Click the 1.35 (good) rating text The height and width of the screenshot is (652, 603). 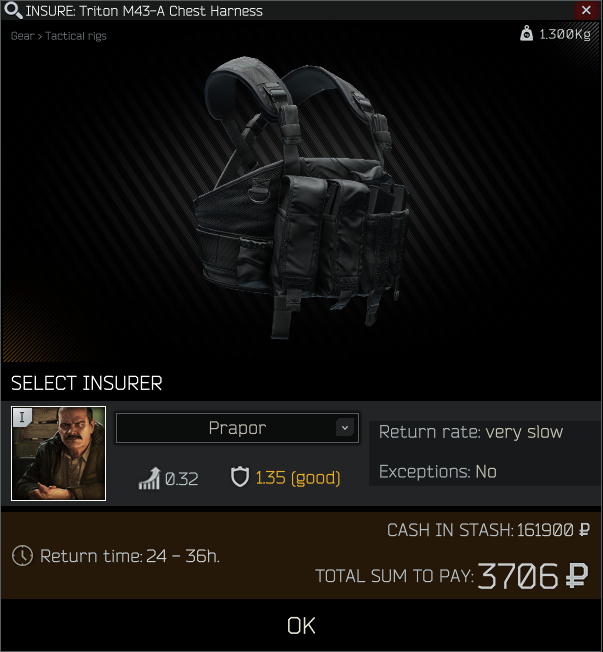point(298,478)
